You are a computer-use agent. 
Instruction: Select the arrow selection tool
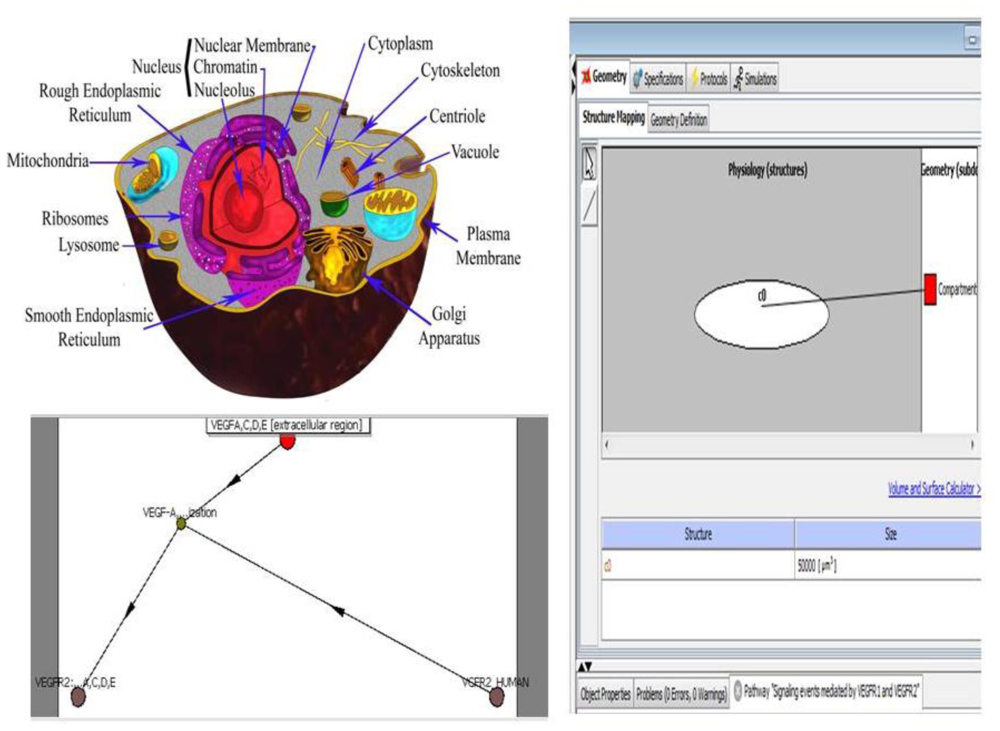click(x=589, y=164)
